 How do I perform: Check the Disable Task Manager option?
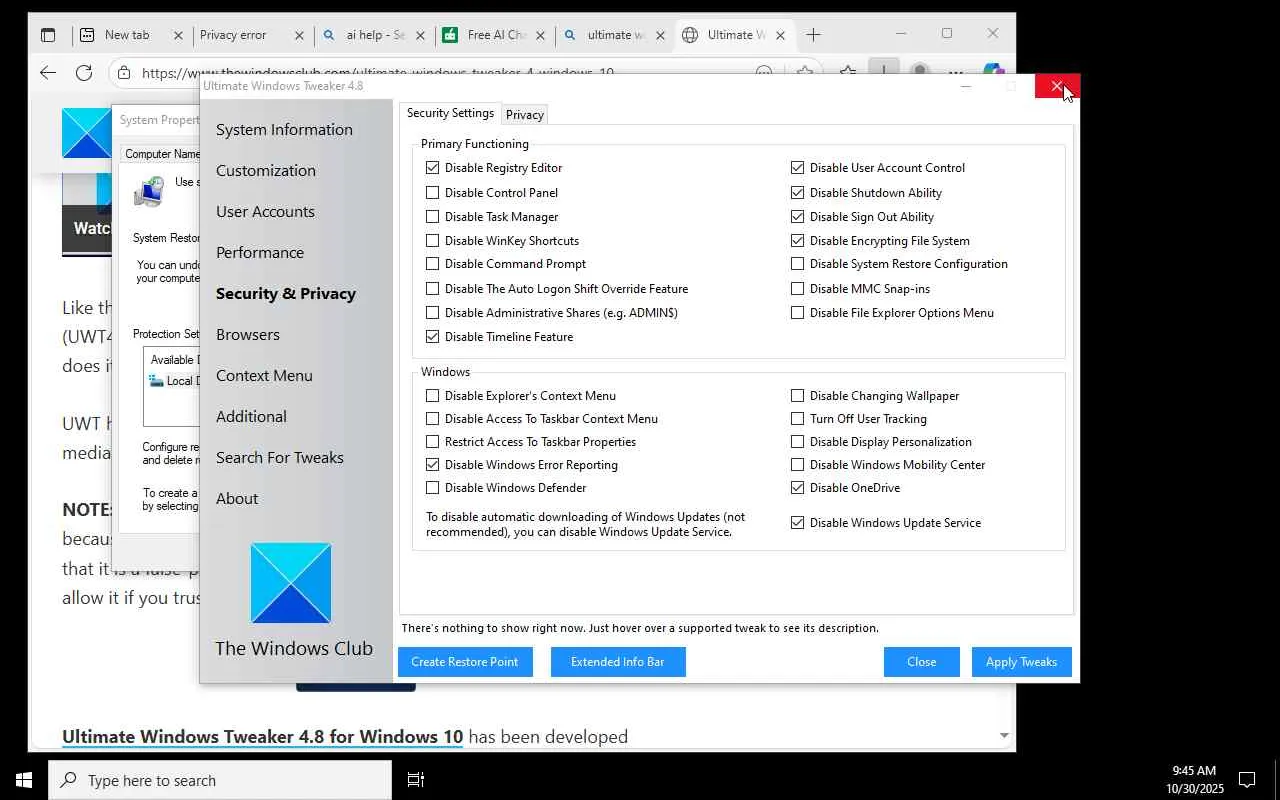pyautogui.click(x=432, y=217)
